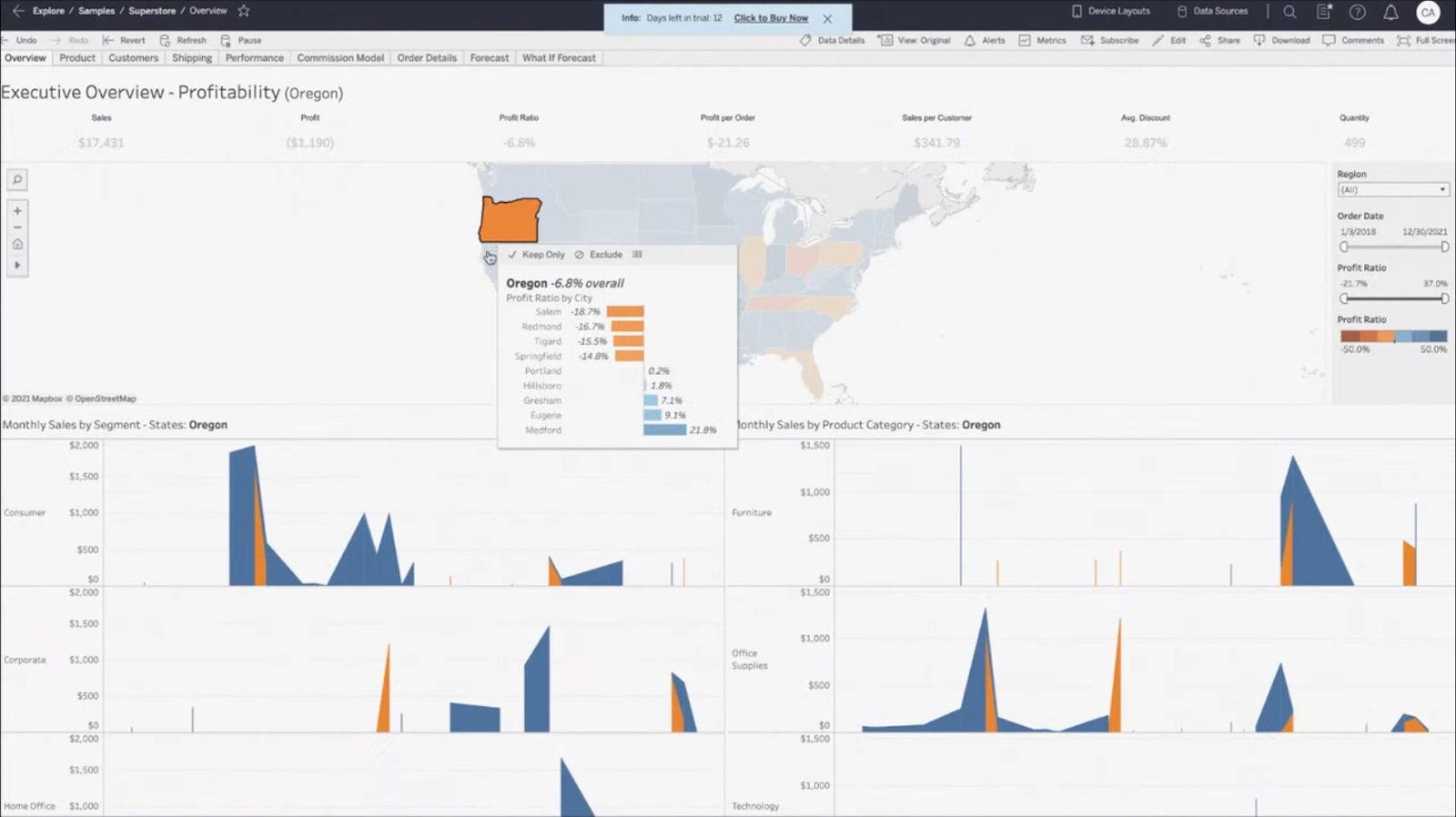Click the Sales per Customer value "$341.79"
This screenshot has width=1456, height=817.
point(937,143)
